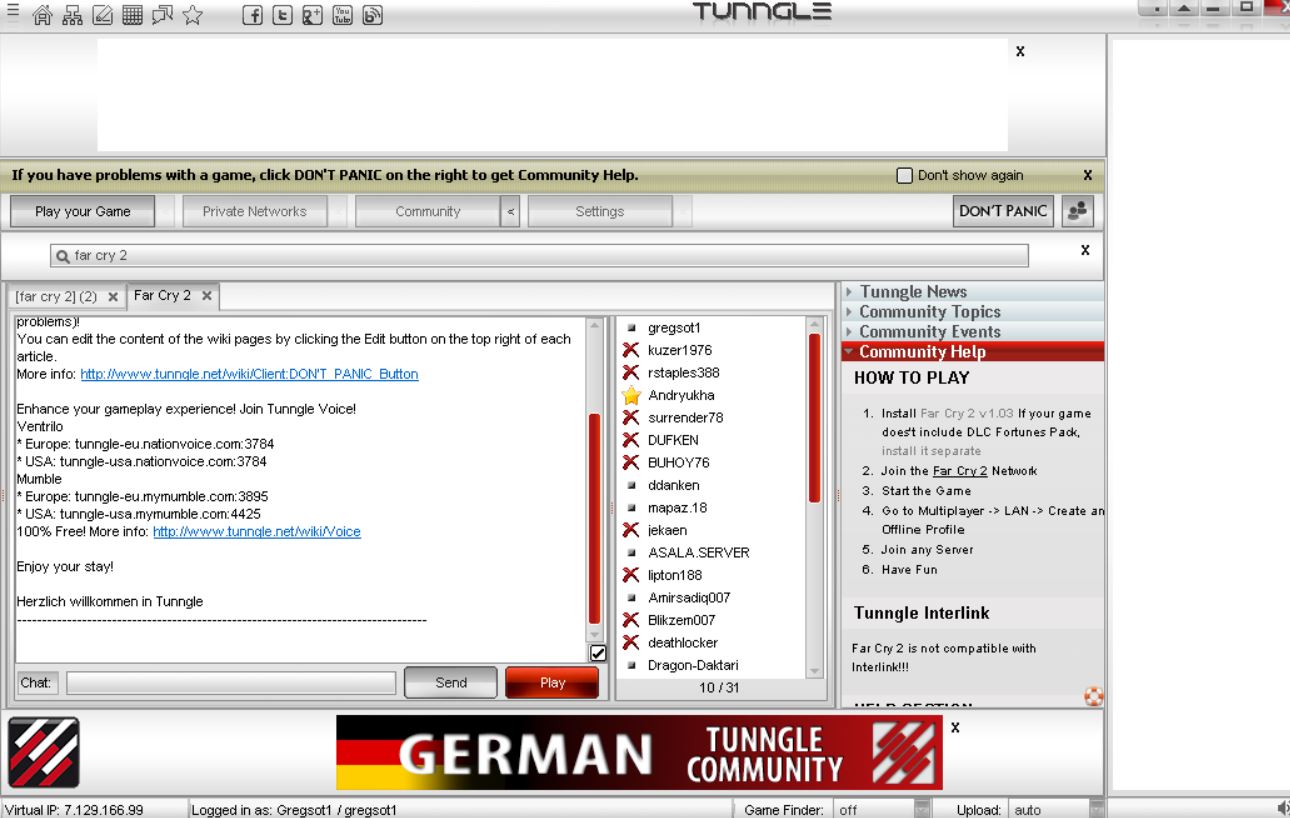Open the network tree icon

click(x=72, y=17)
